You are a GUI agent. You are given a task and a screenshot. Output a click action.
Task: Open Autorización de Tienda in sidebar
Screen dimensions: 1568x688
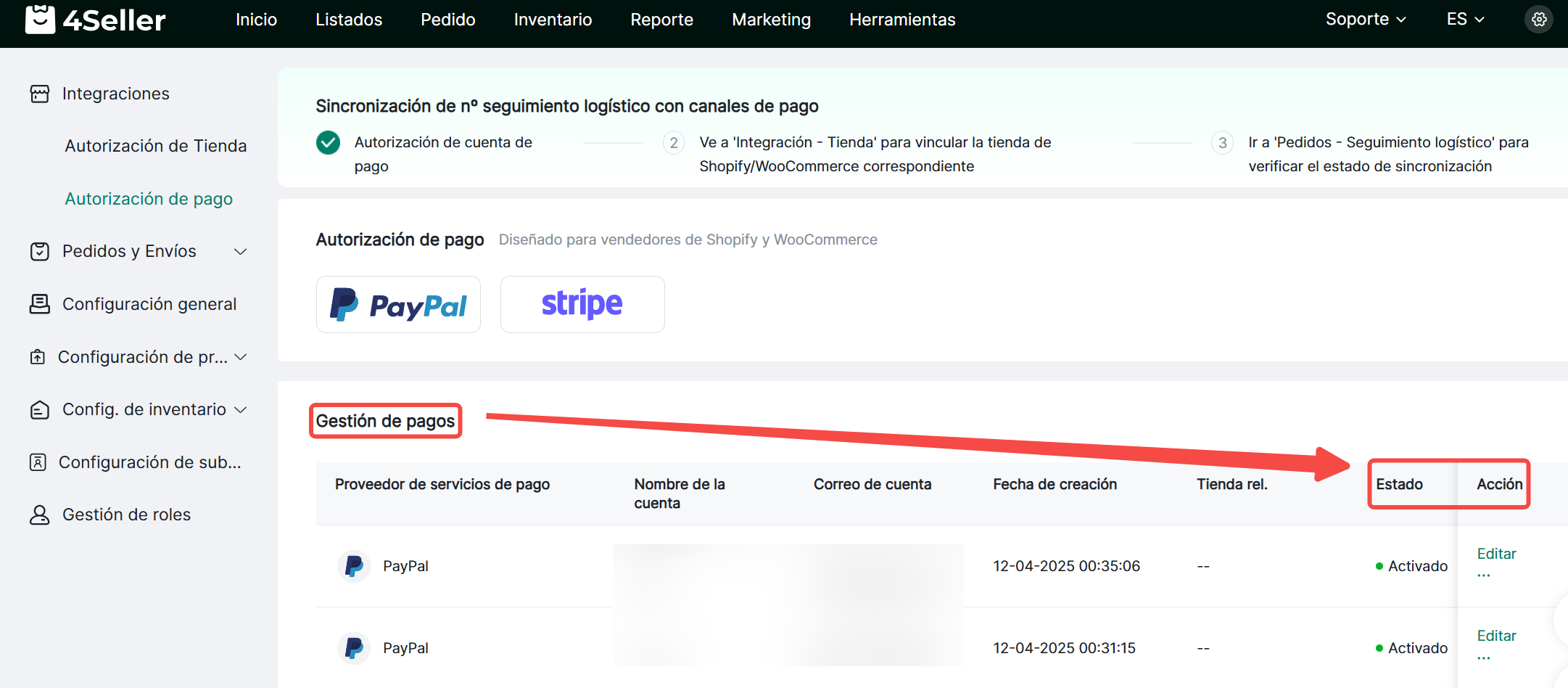(x=156, y=146)
